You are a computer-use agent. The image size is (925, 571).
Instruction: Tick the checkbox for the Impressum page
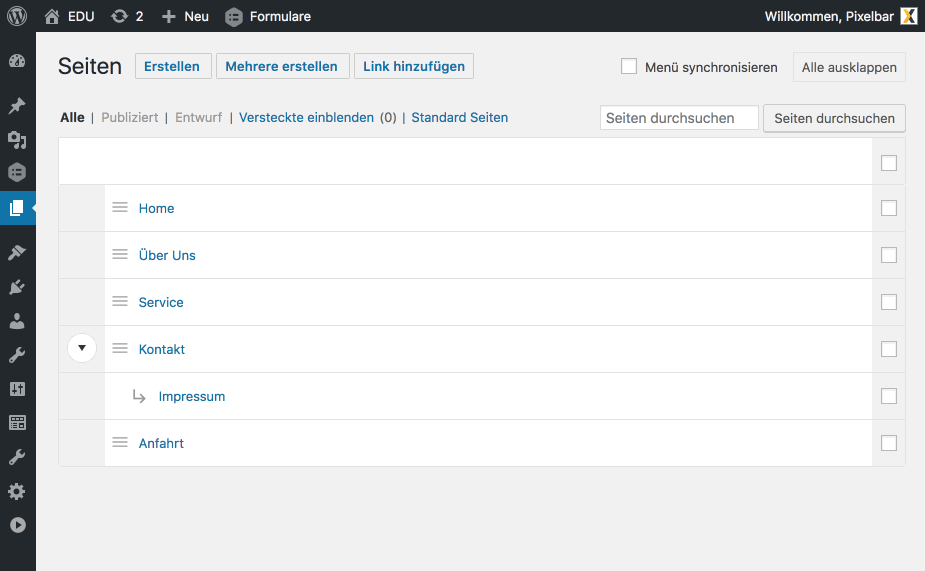click(888, 396)
